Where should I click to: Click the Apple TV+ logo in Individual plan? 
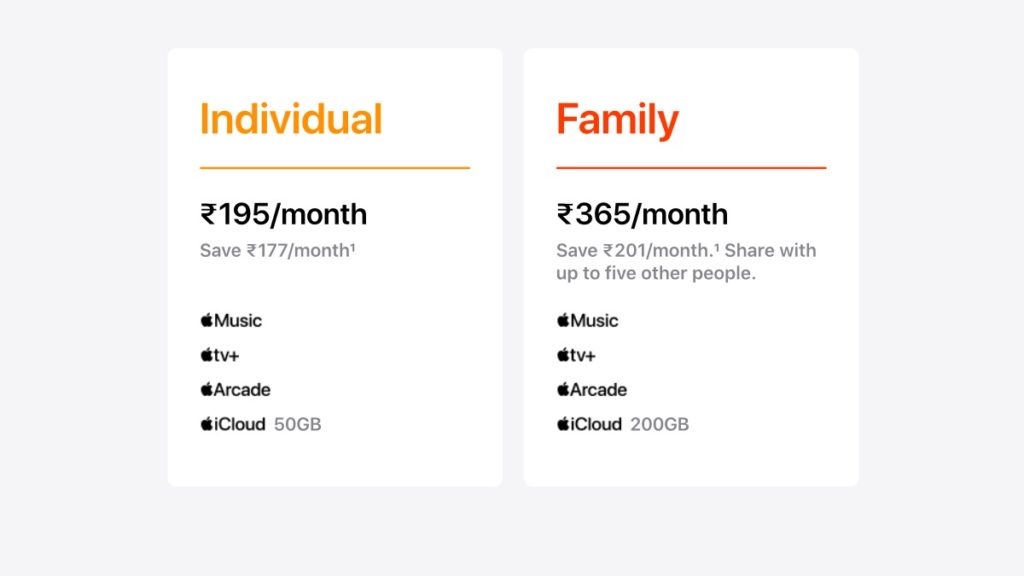pyautogui.click(x=222, y=355)
